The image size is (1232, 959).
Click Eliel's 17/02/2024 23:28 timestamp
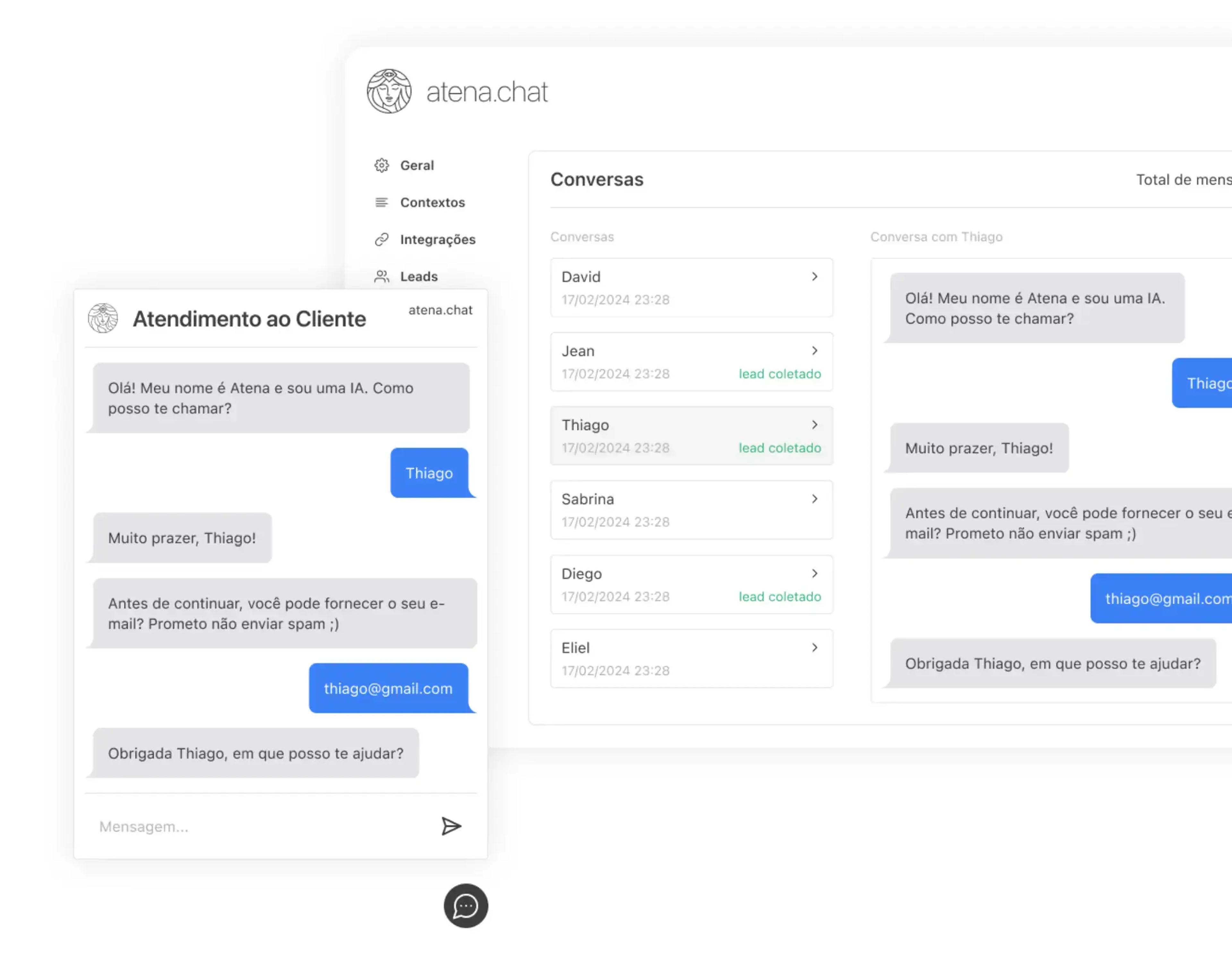pyautogui.click(x=615, y=671)
